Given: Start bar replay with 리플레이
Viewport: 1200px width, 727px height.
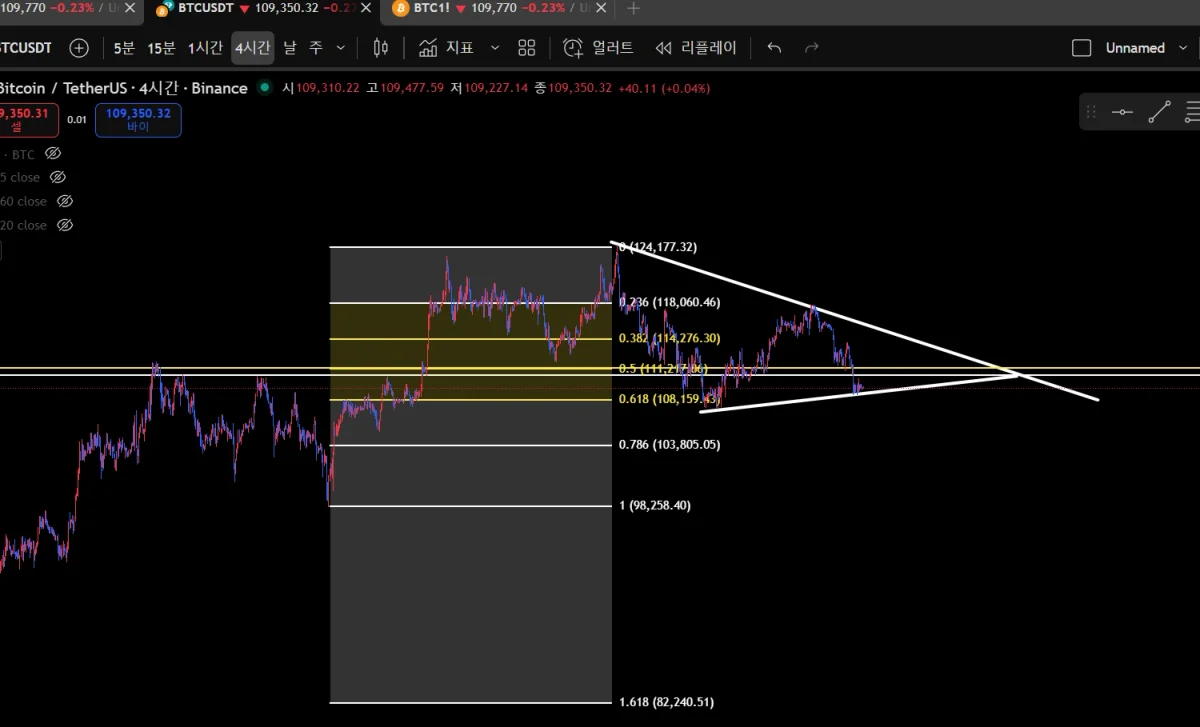Looking at the screenshot, I should [696, 48].
